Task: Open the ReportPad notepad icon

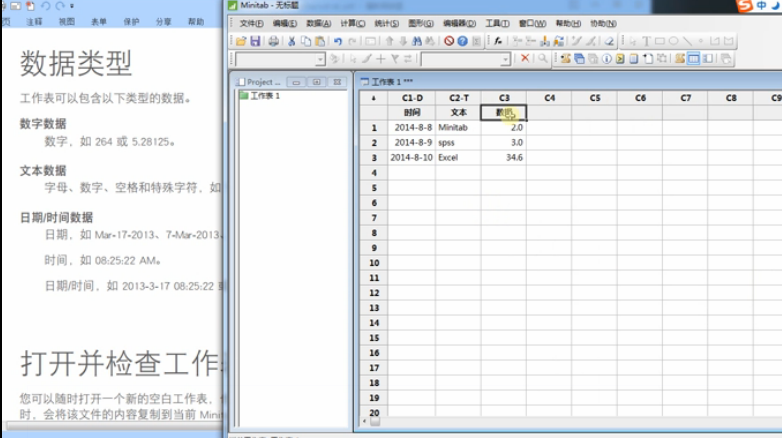Action: 633,59
